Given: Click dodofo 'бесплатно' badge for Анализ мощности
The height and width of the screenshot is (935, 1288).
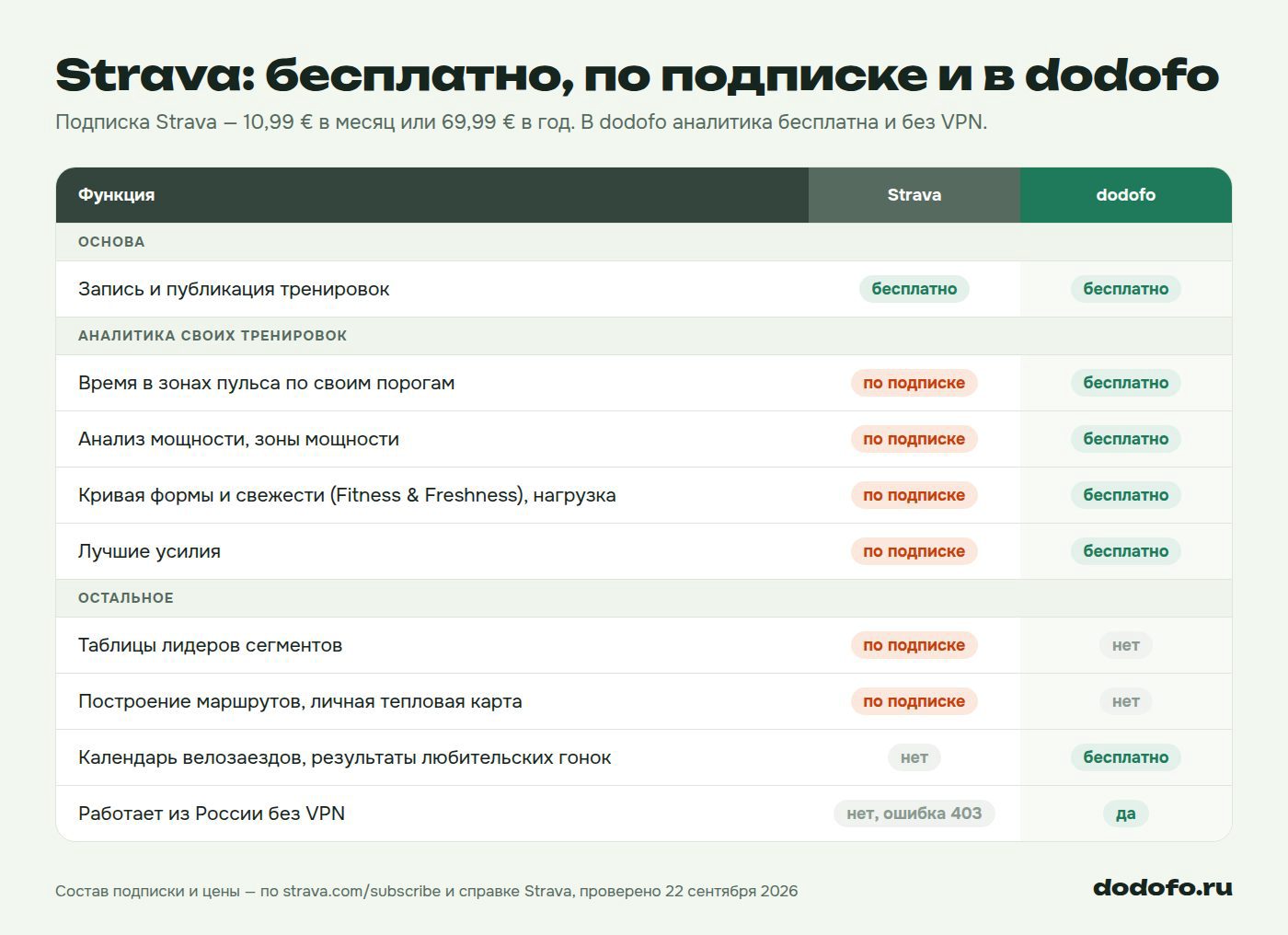Looking at the screenshot, I should click(1125, 439).
